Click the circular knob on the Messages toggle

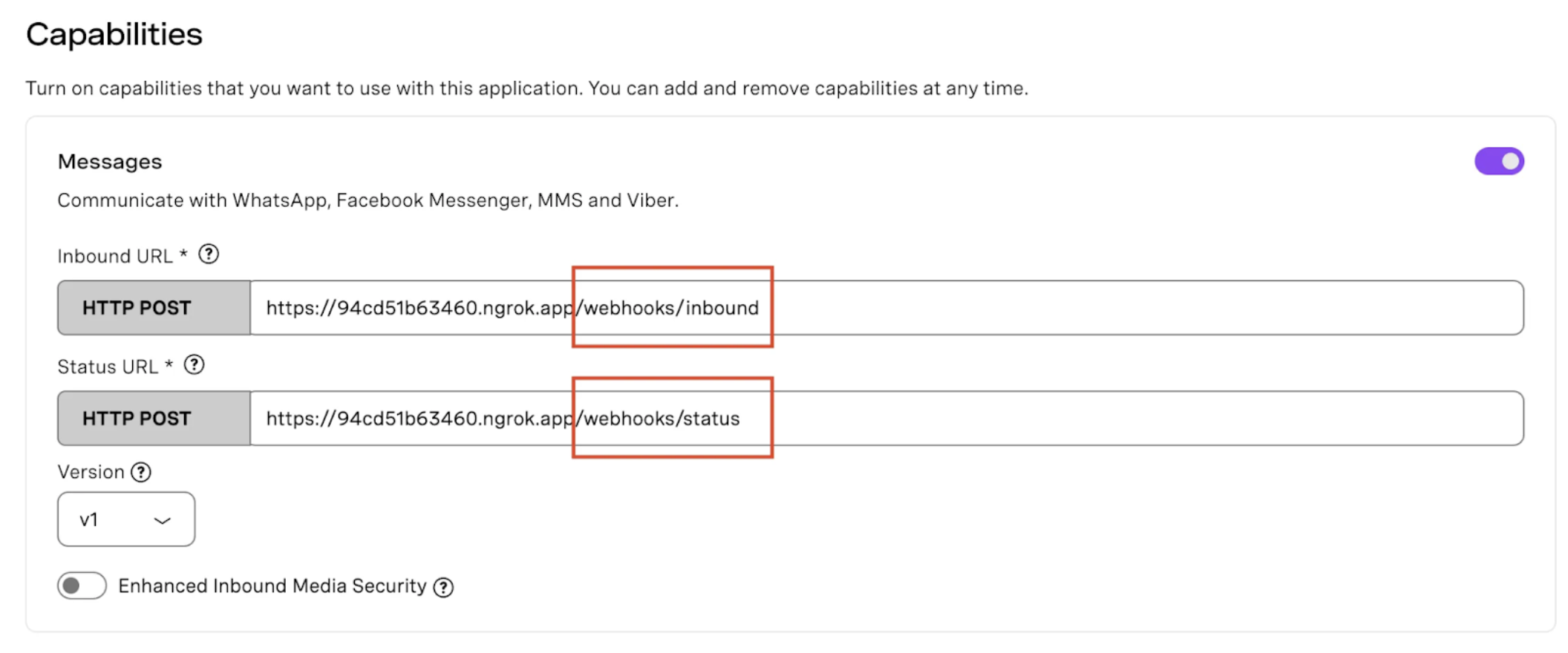1512,161
